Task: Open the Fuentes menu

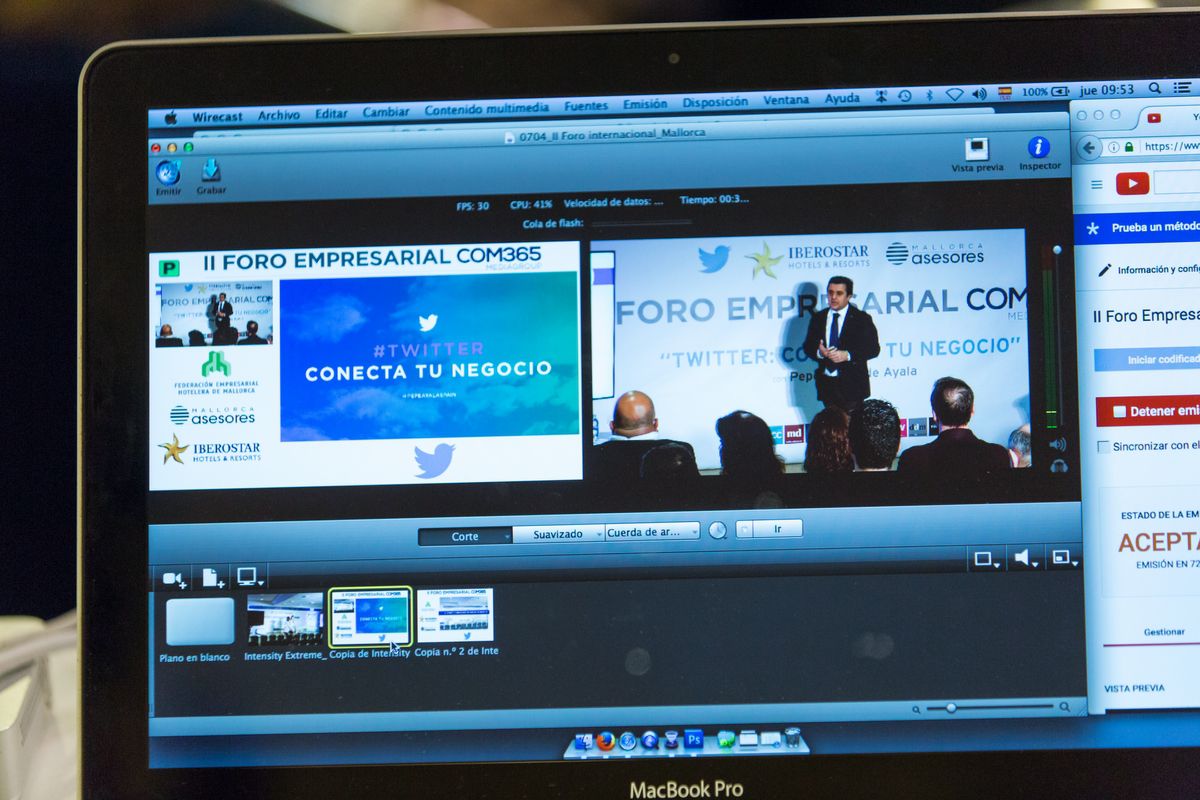Action: pyautogui.click(x=586, y=106)
